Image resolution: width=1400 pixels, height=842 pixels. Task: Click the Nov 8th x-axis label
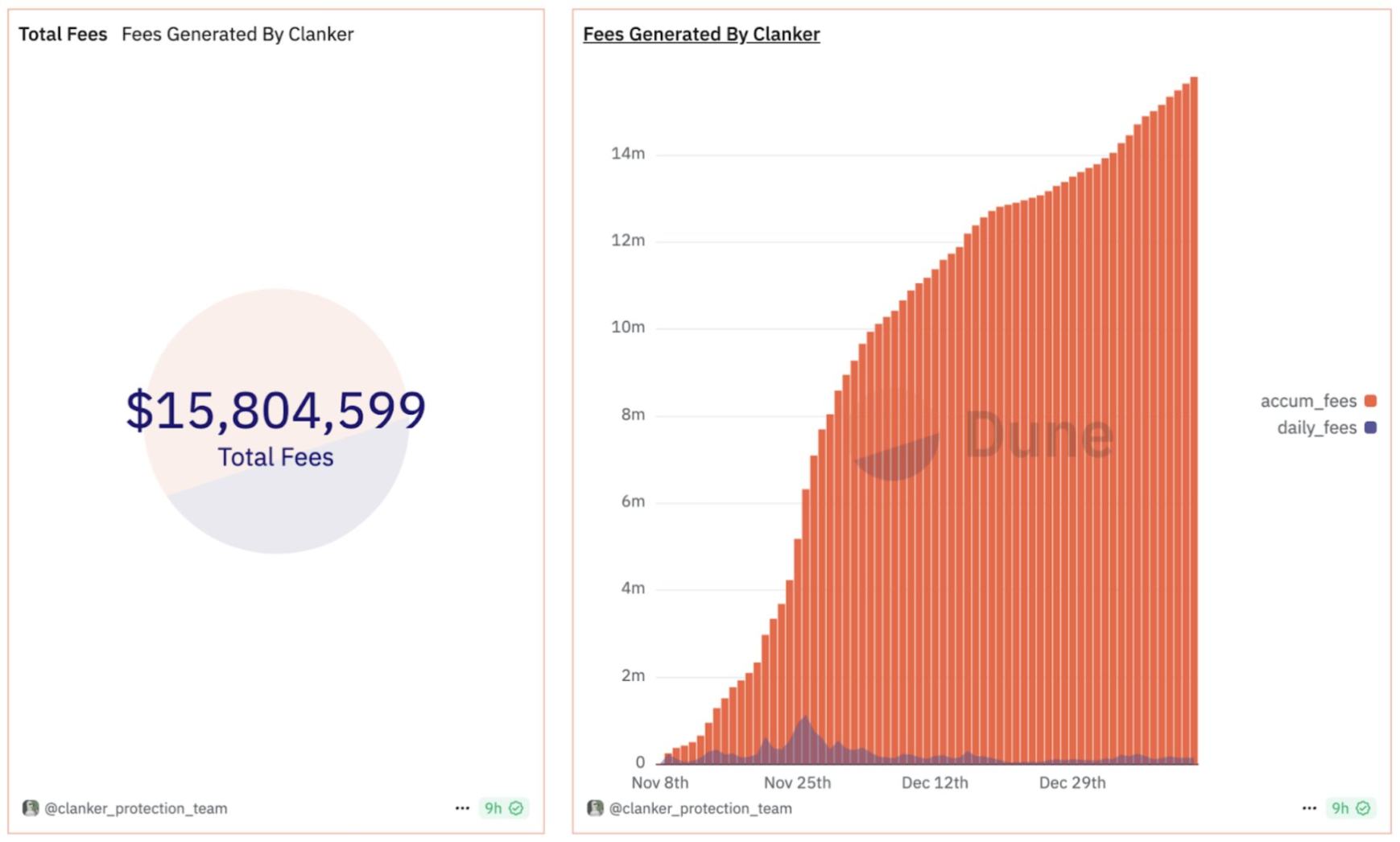coord(660,782)
